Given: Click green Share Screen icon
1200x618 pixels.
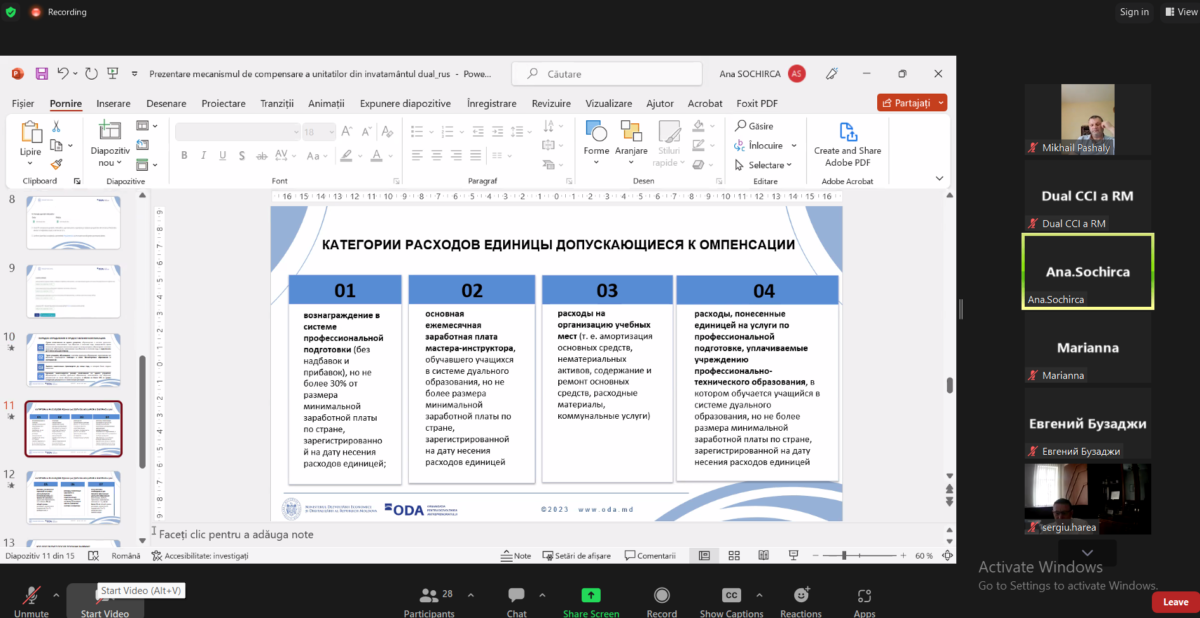Looking at the screenshot, I should coord(590,595).
